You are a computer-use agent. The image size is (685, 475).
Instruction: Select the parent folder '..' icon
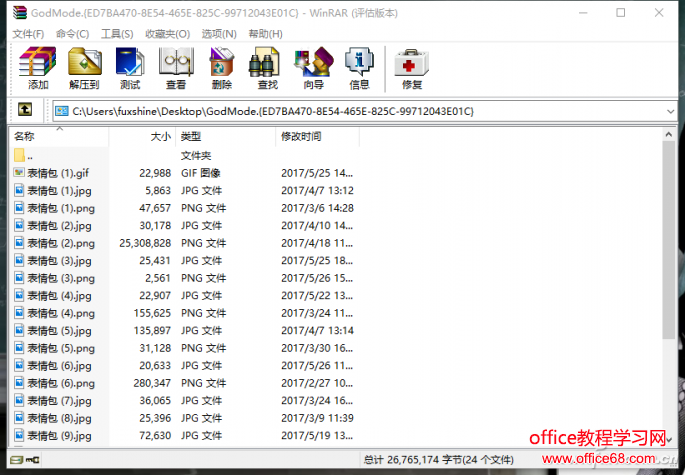pyautogui.click(x=19, y=155)
